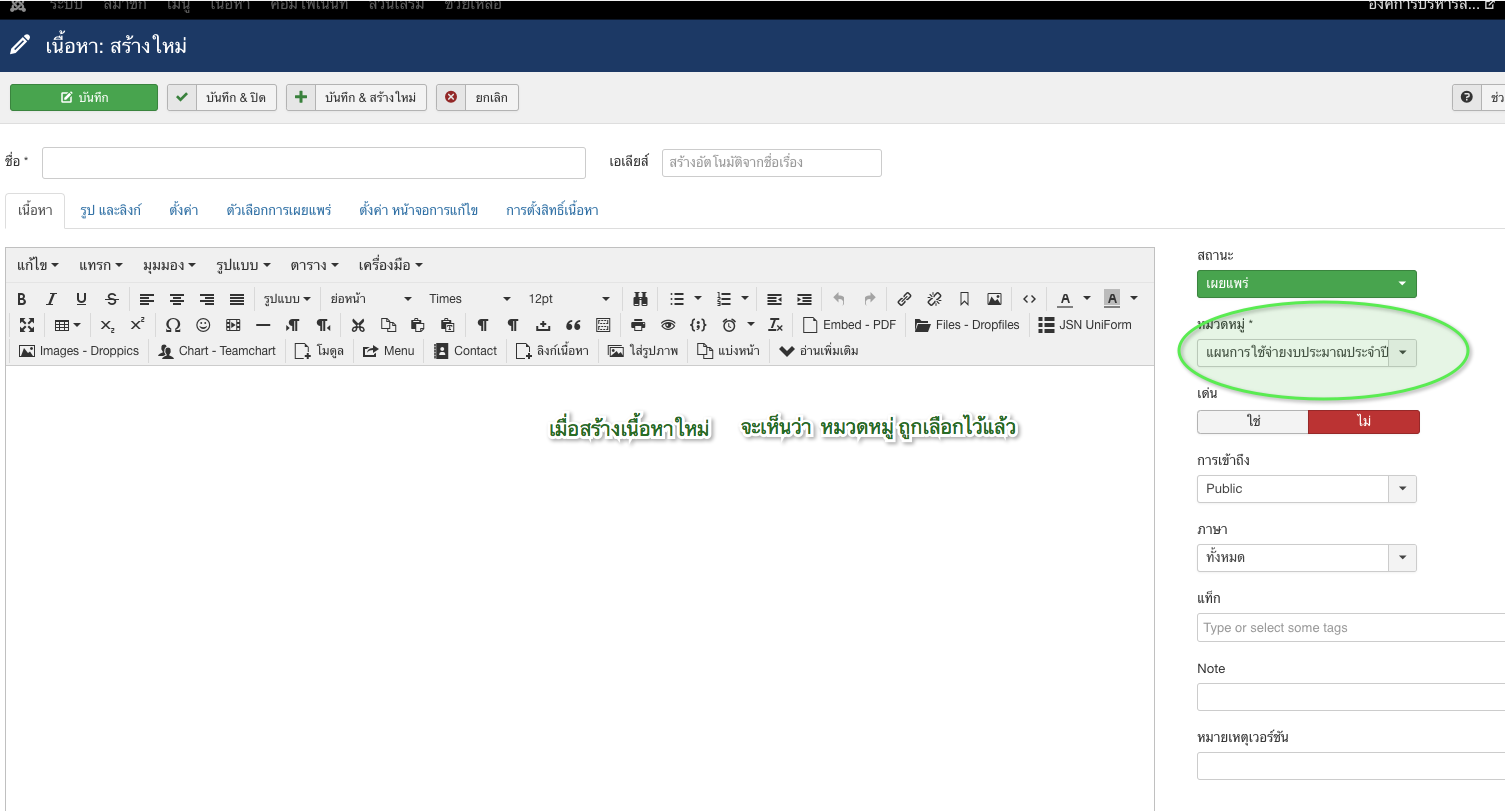Click the find and replace binoculars icon
The image size is (1505, 811).
pyautogui.click(x=641, y=299)
